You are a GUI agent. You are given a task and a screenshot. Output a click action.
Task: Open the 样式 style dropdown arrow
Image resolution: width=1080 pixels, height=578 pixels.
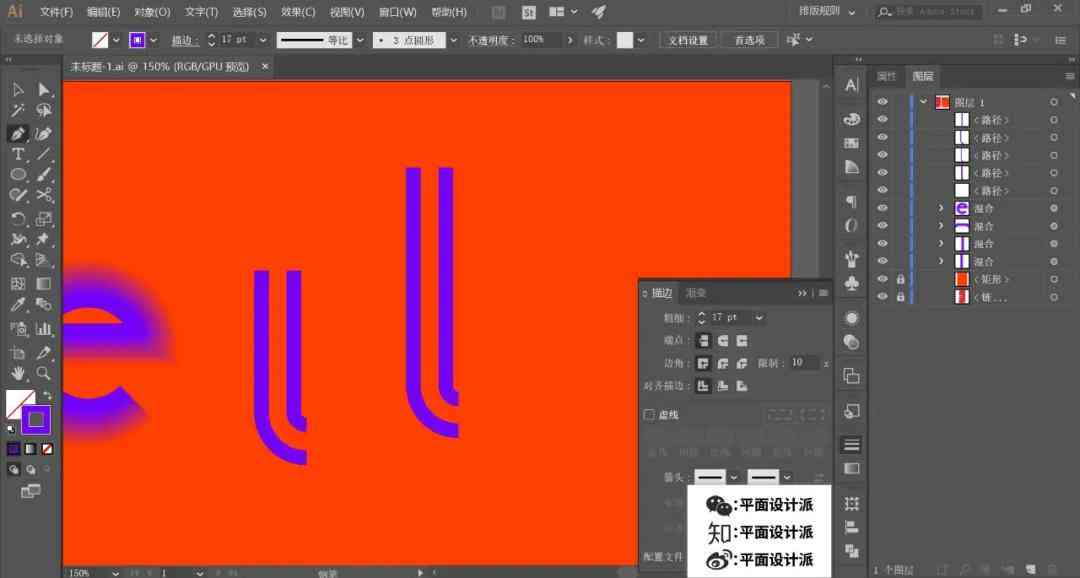(641, 40)
